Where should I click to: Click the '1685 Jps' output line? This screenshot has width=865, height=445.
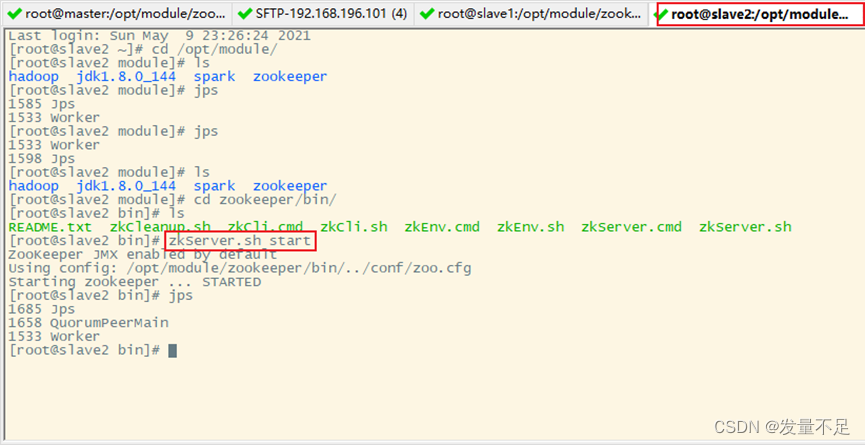click(42, 309)
